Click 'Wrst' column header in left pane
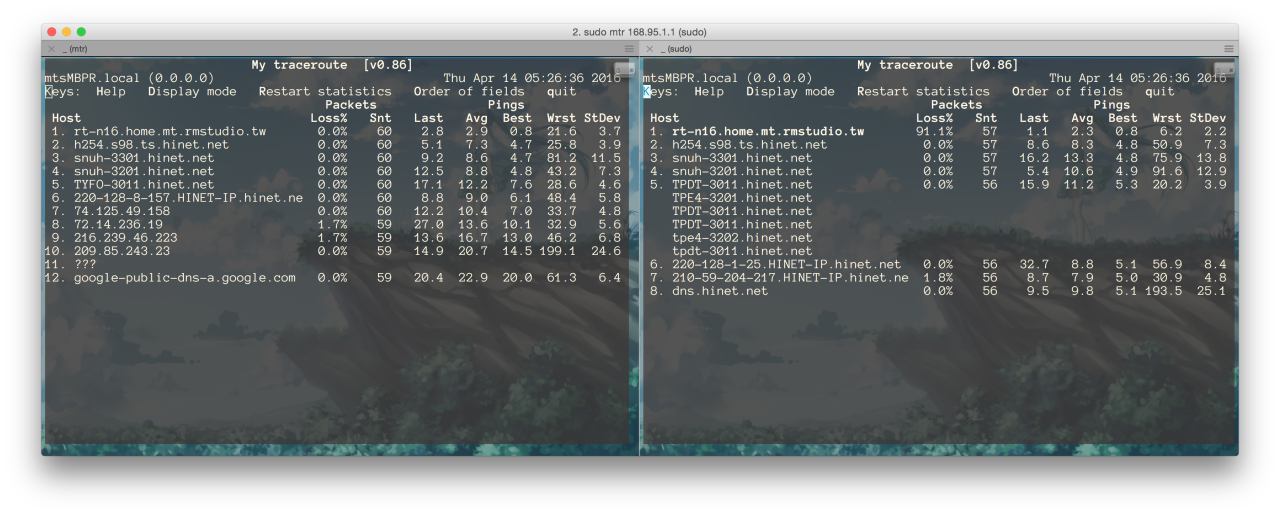The width and height of the screenshot is (1280, 515). (562, 118)
